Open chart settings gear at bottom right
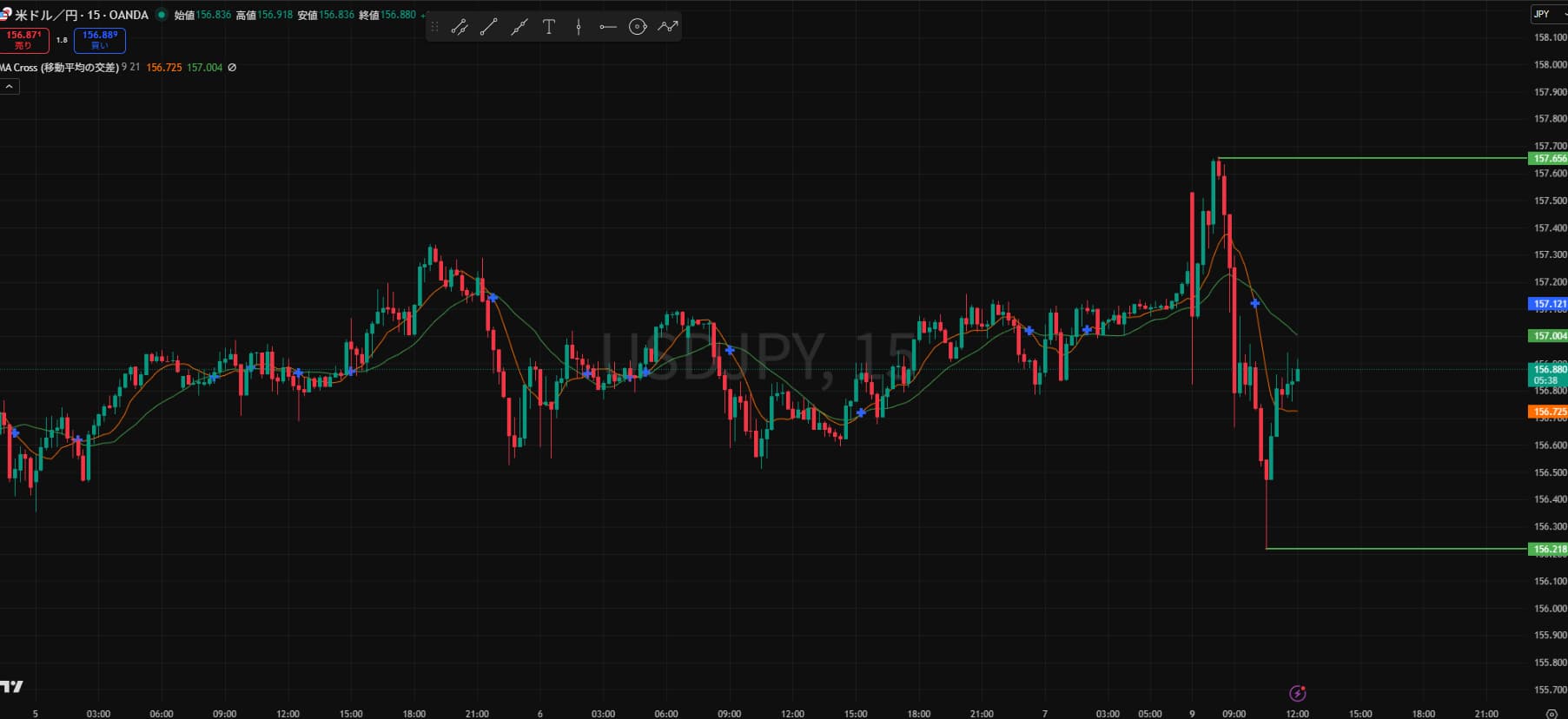The height and width of the screenshot is (719, 1568). [1551, 714]
